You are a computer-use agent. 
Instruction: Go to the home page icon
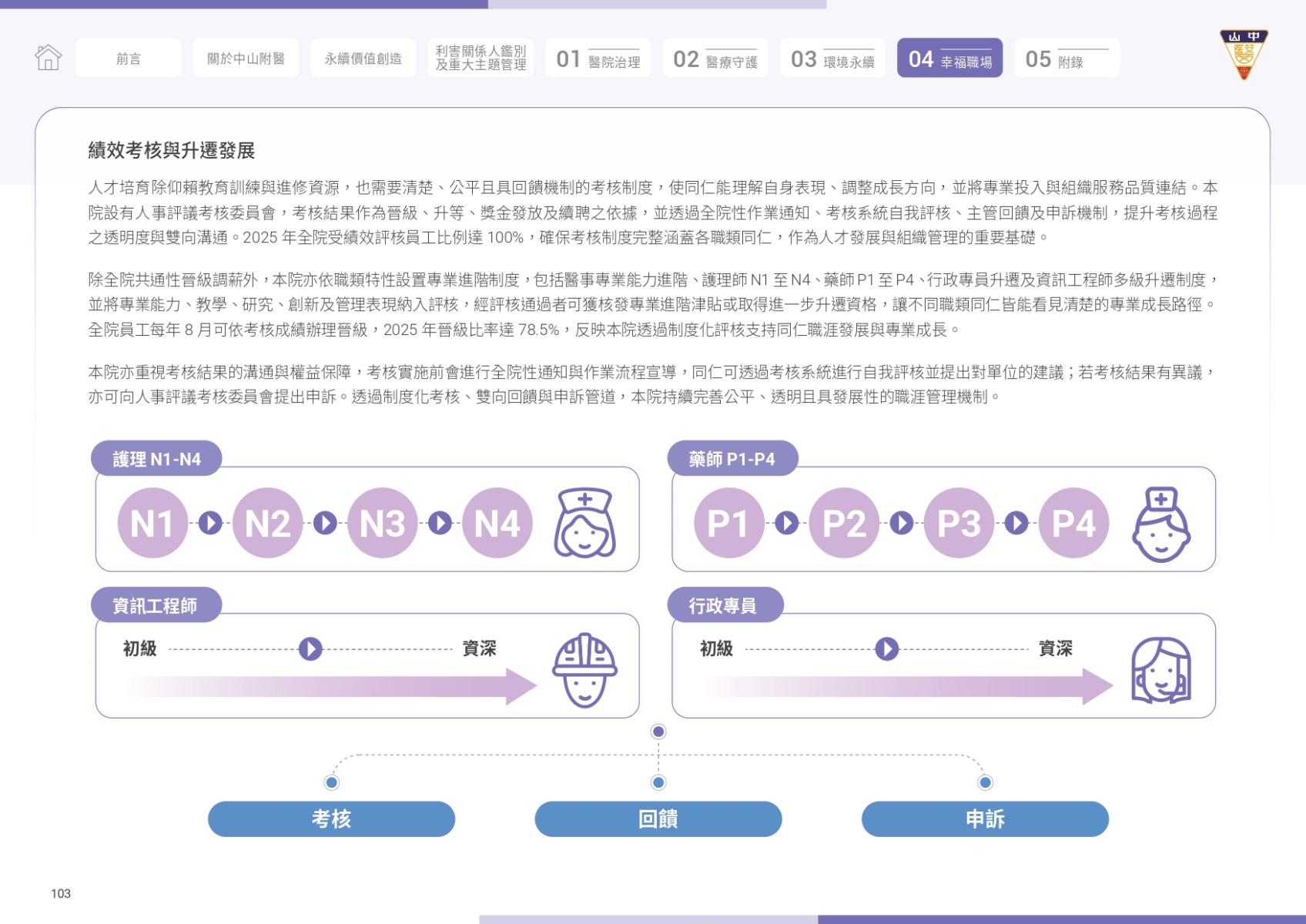pos(48,57)
